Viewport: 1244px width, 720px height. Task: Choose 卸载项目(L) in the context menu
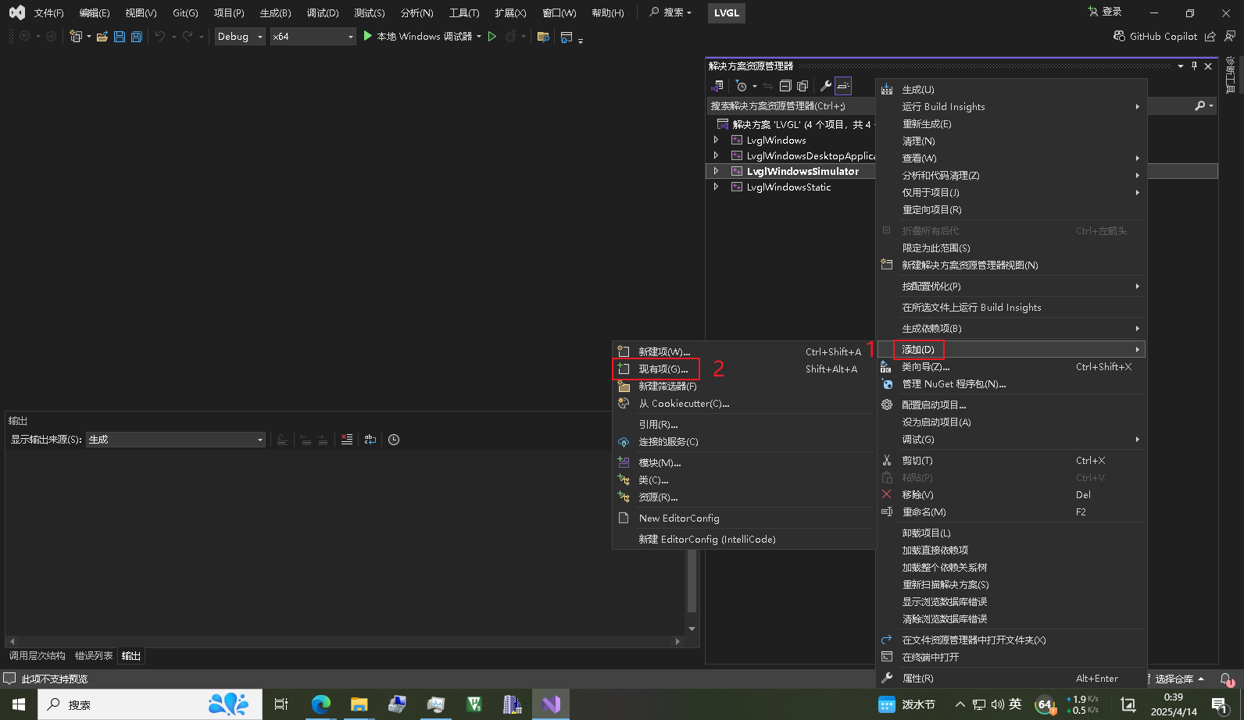pos(1010,533)
